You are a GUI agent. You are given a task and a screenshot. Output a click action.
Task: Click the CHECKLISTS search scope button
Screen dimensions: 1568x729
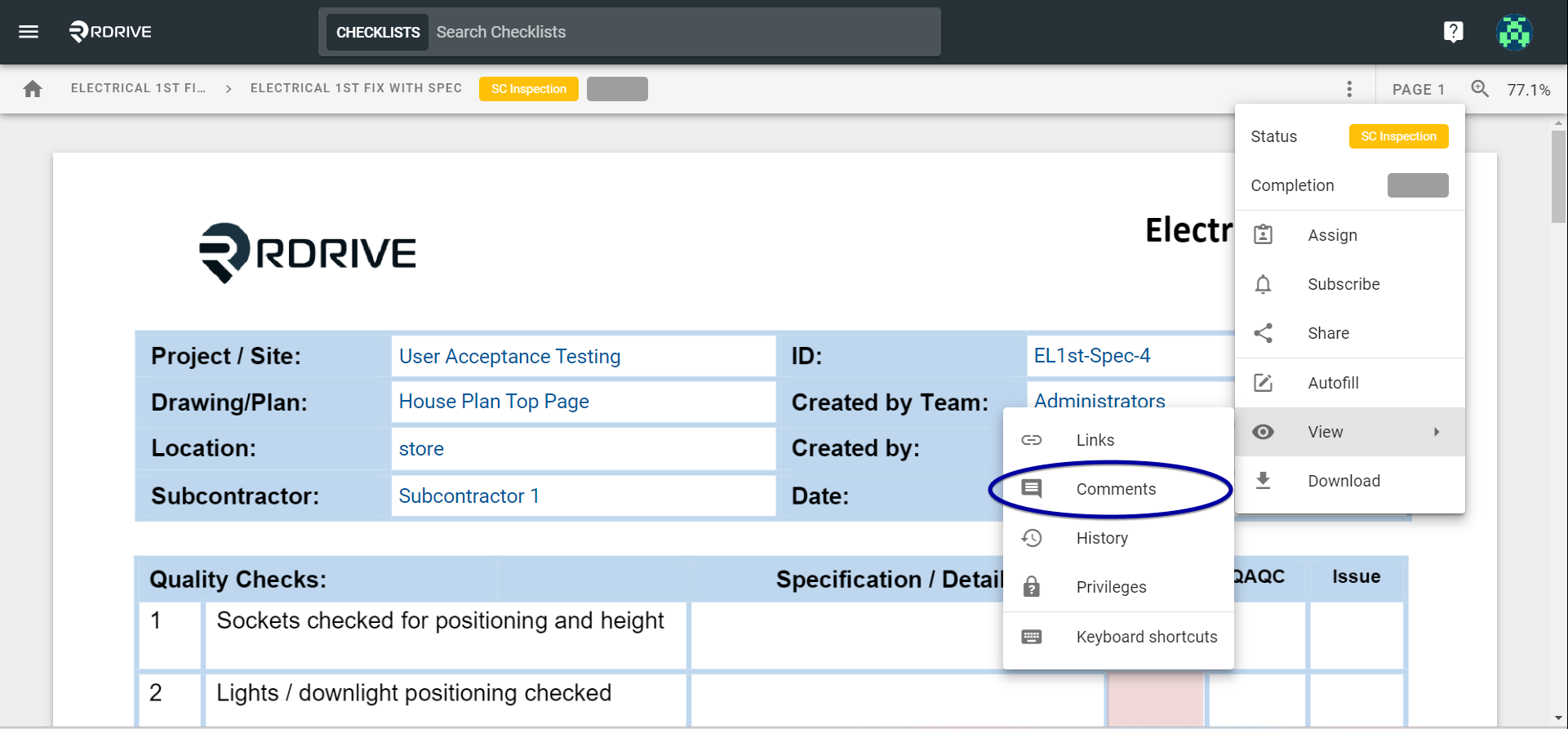(378, 32)
